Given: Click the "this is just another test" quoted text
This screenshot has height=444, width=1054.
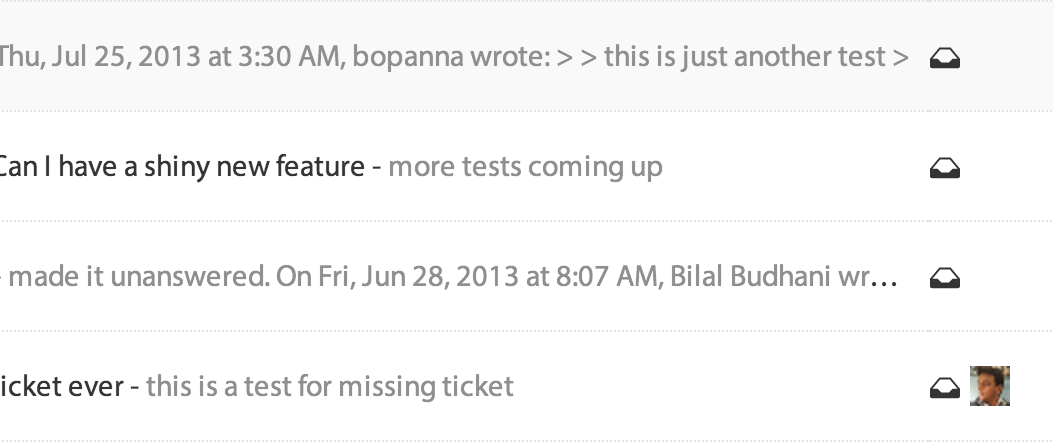Looking at the screenshot, I should [x=744, y=56].
